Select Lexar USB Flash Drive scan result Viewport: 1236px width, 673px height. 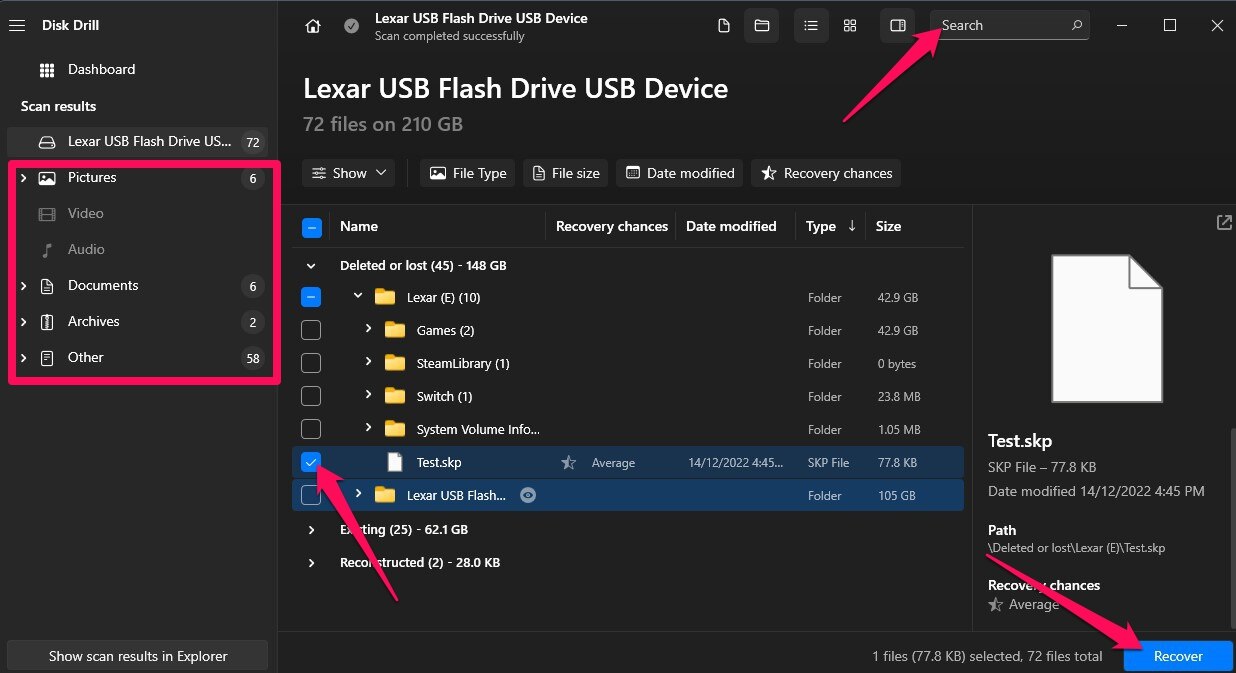tap(137, 142)
